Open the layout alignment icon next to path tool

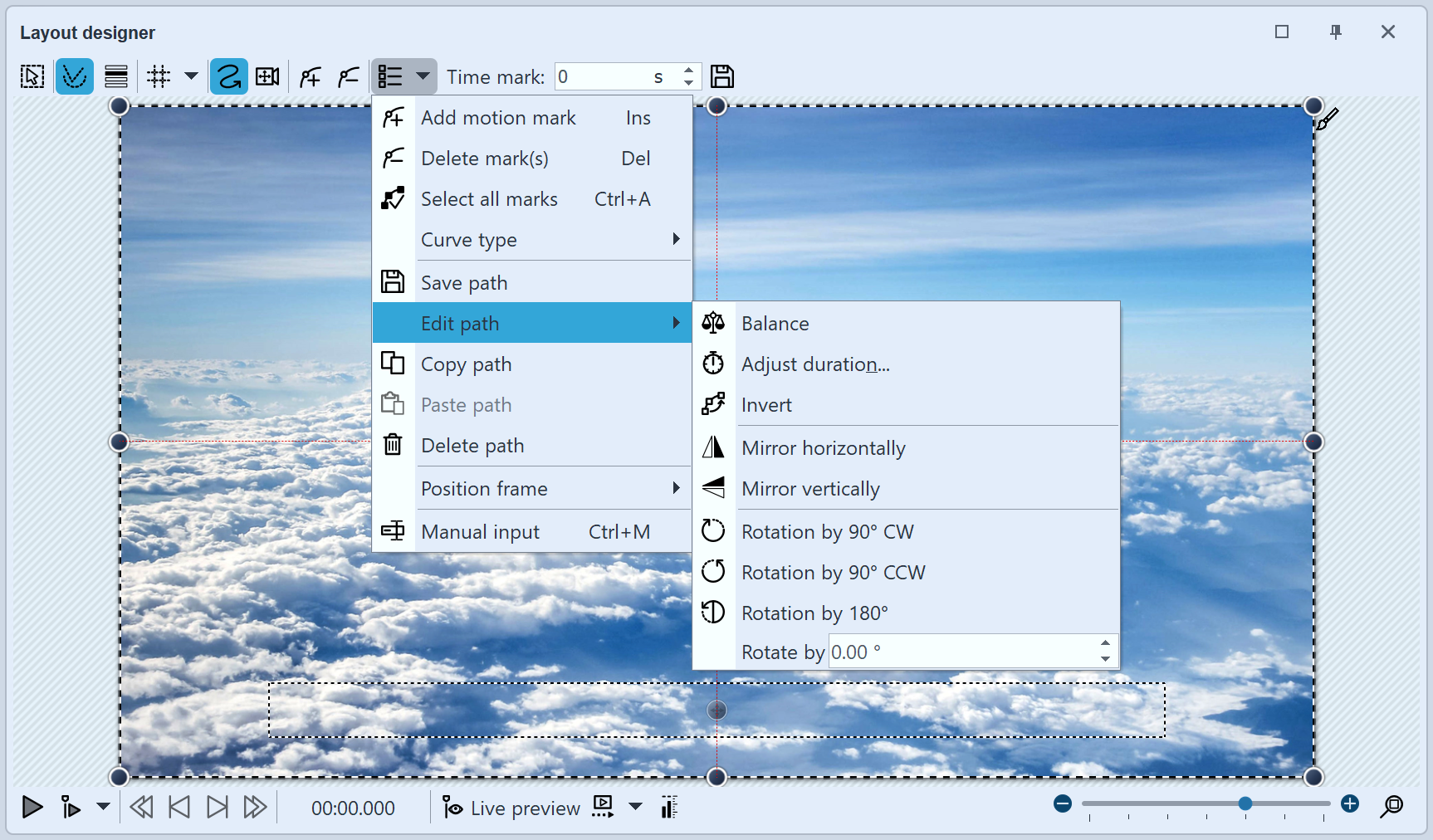click(116, 76)
